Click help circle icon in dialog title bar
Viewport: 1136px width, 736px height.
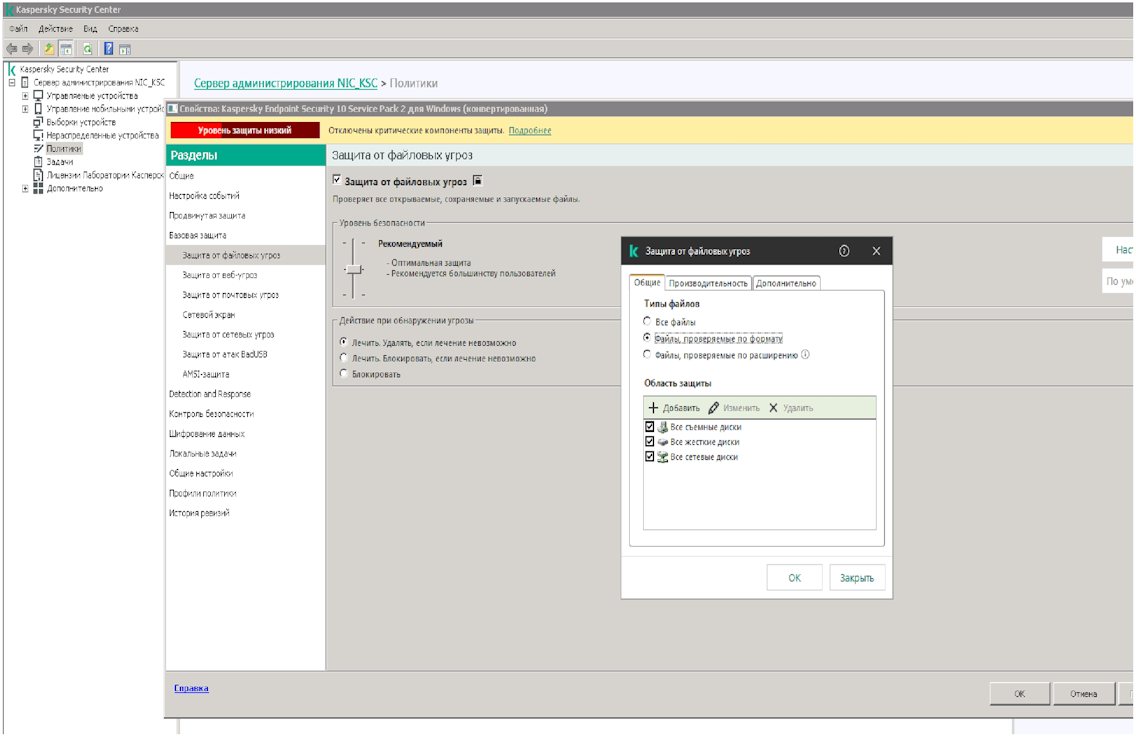click(844, 251)
